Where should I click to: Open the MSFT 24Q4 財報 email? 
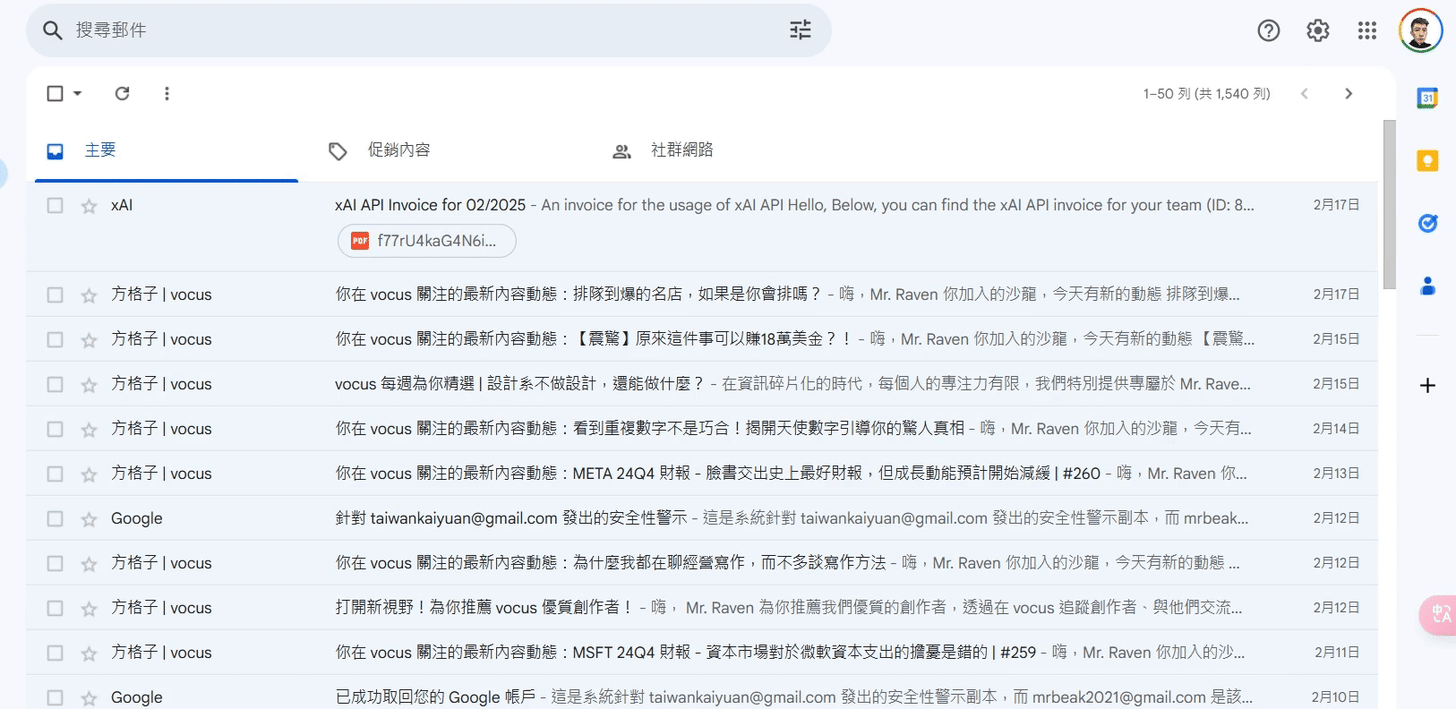[702, 653]
